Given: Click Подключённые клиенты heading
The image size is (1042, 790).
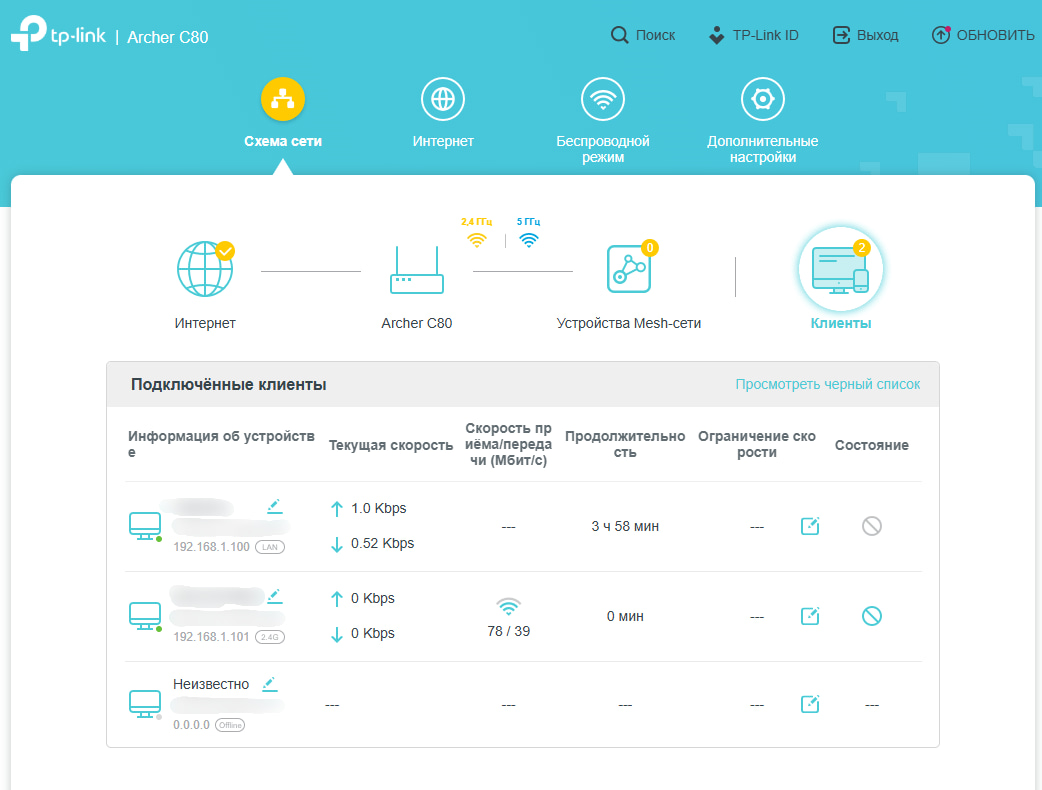Looking at the screenshot, I should [x=229, y=385].
